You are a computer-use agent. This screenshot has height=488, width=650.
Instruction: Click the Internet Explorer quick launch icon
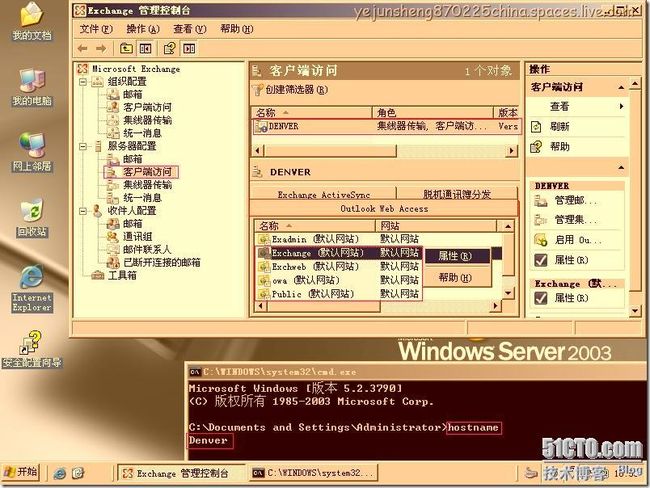point(60,473)
